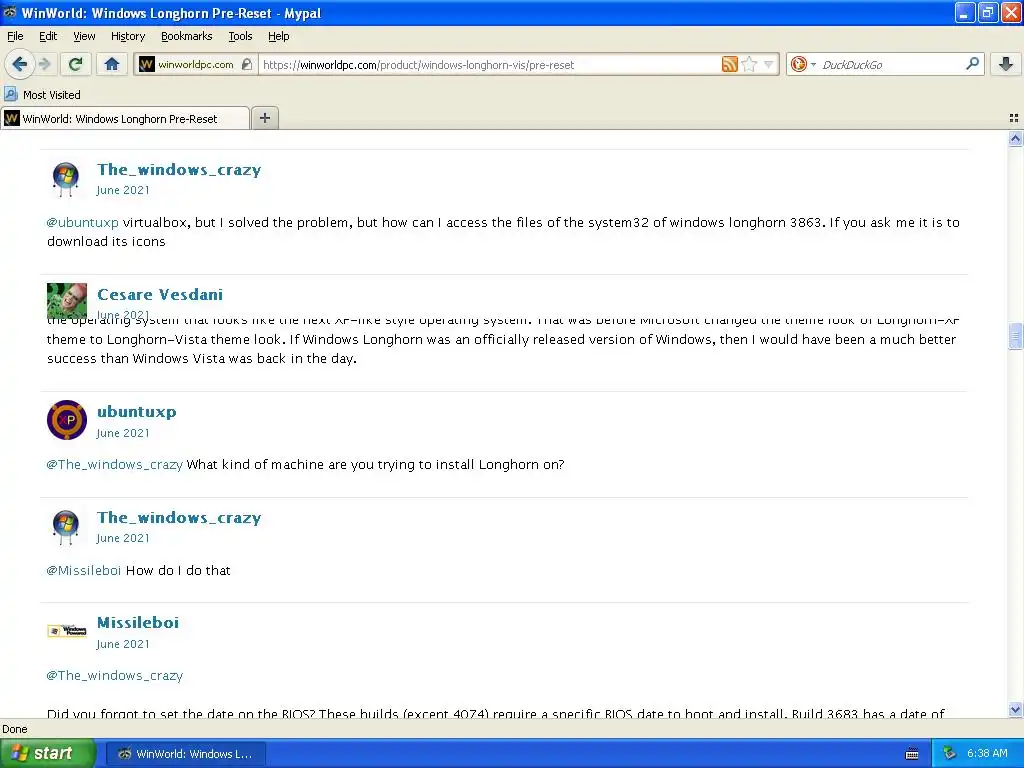This screenshot has height=768, width=1024.
Task: Open the Edit menu
Action: [48, 36]
